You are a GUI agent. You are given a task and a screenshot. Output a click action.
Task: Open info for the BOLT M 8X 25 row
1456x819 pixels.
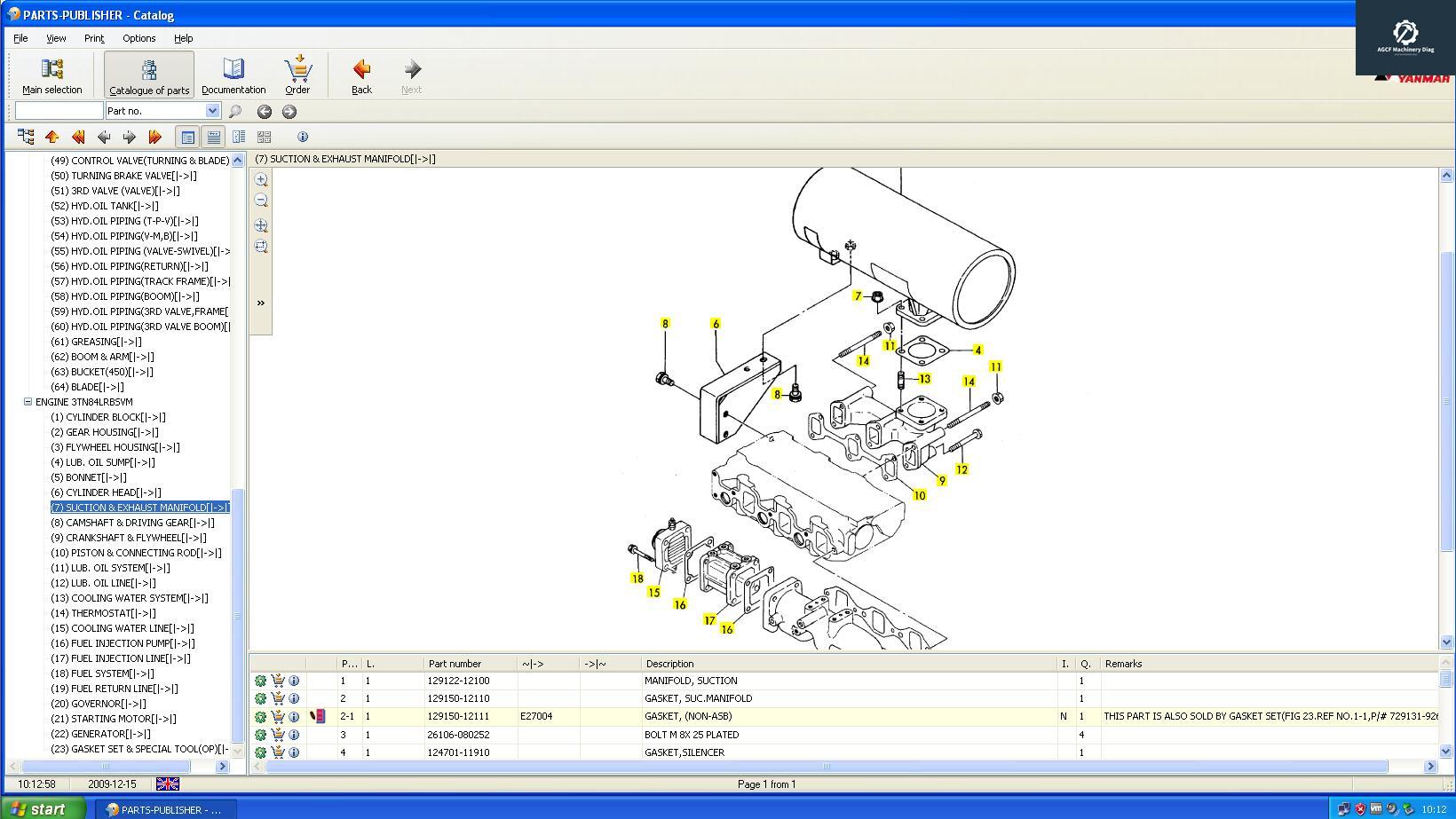point(294,735)
